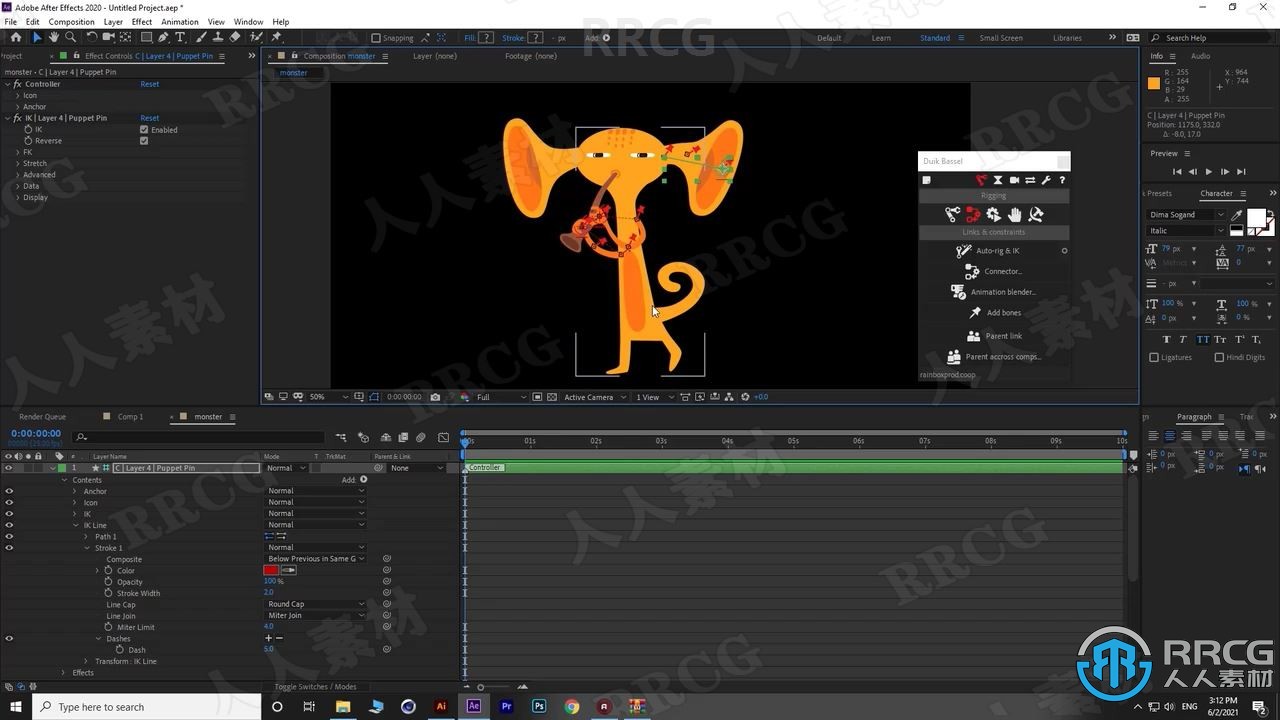The image size is (1280, 720).
Task: Select the Rotation tool
Action: (91, 37)
